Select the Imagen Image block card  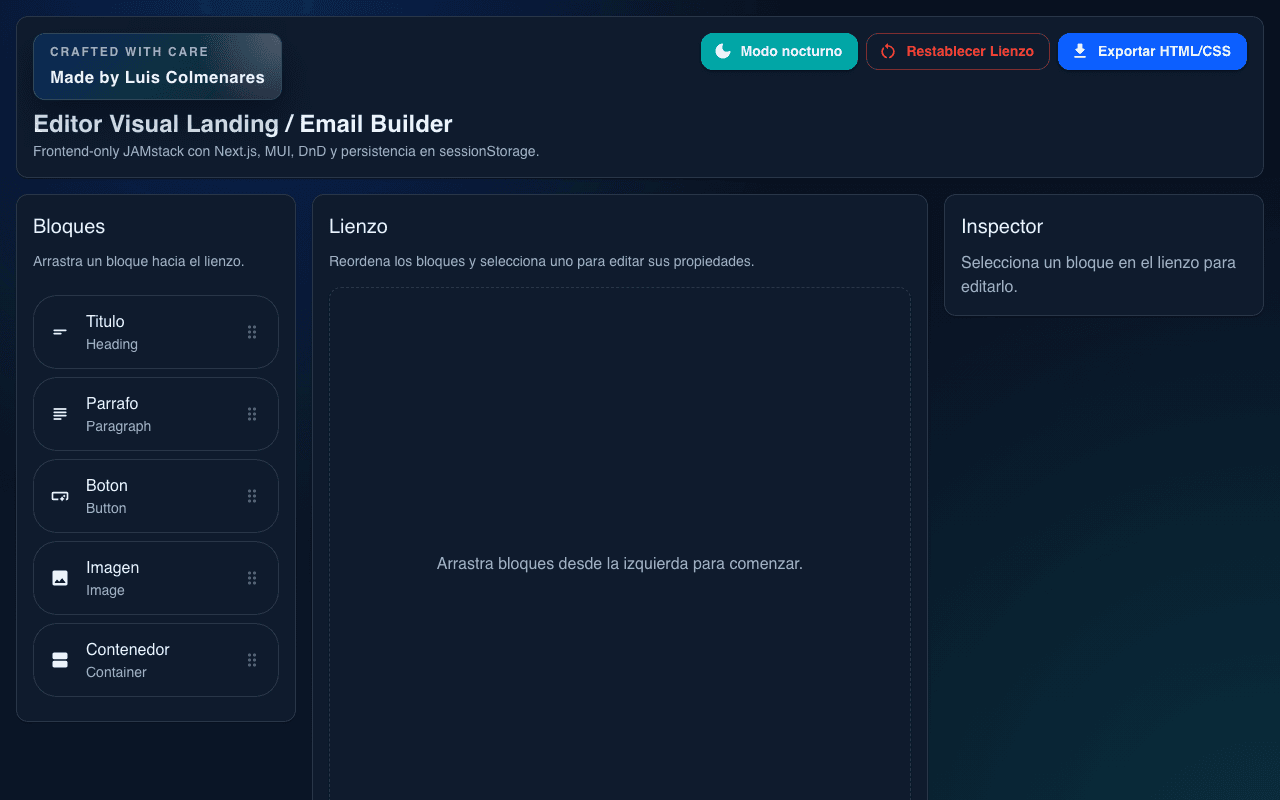click(x=156, y=578)
